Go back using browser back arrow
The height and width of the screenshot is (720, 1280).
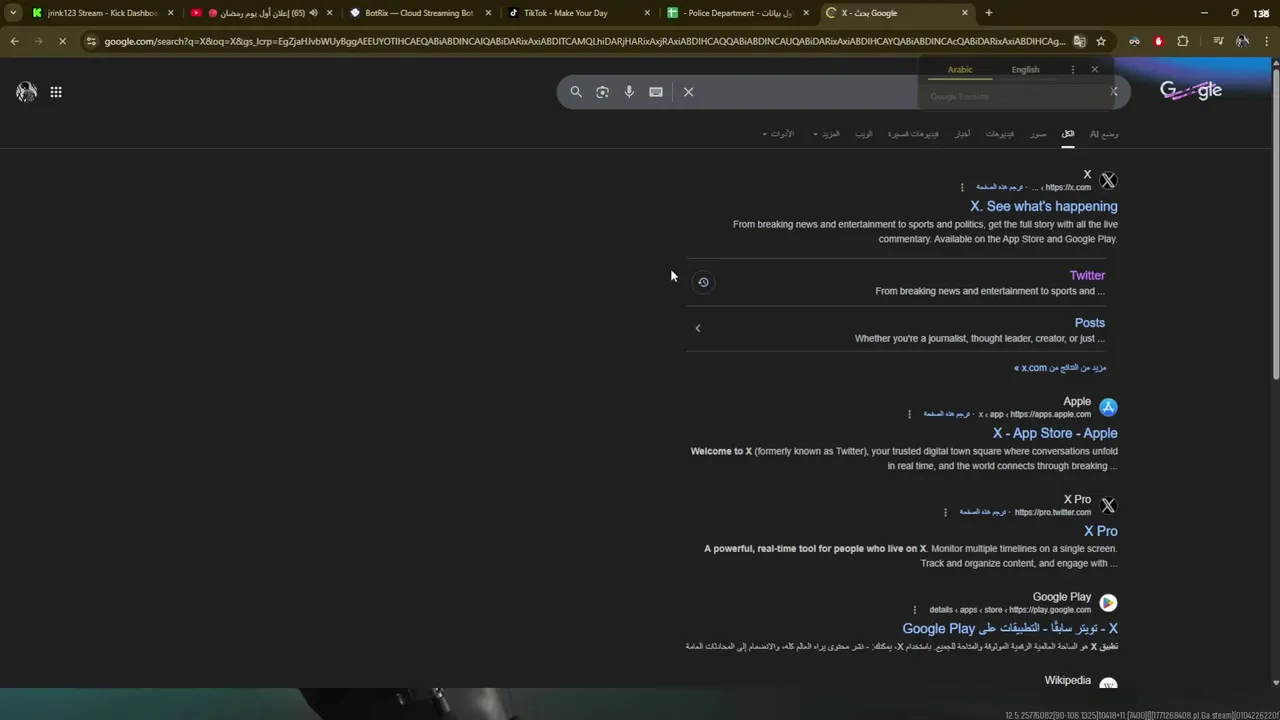pyautogui.click(x=14, y=41)
